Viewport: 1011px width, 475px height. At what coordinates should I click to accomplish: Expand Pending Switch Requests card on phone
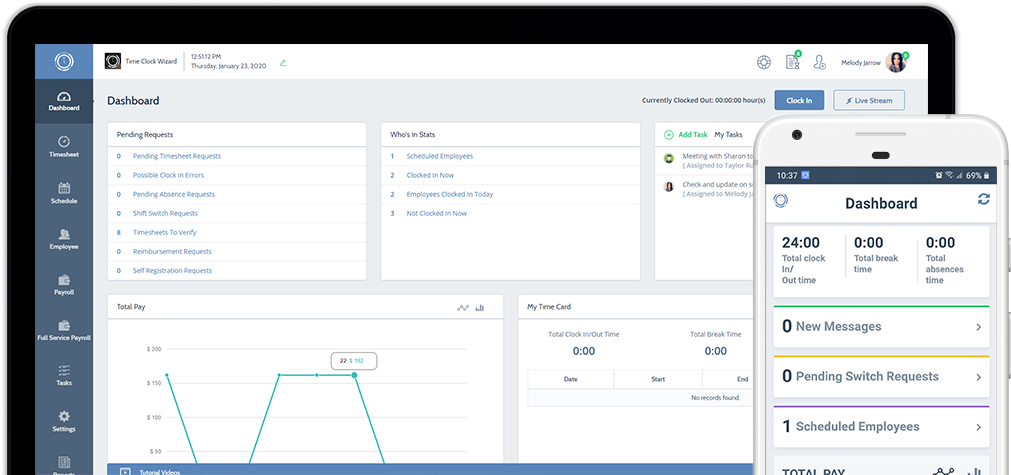pos(881,376)
